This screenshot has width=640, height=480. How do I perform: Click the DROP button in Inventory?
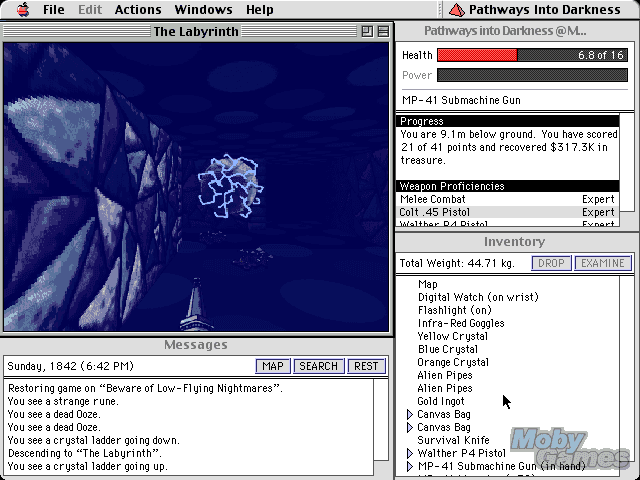click(x=551, y=263)
